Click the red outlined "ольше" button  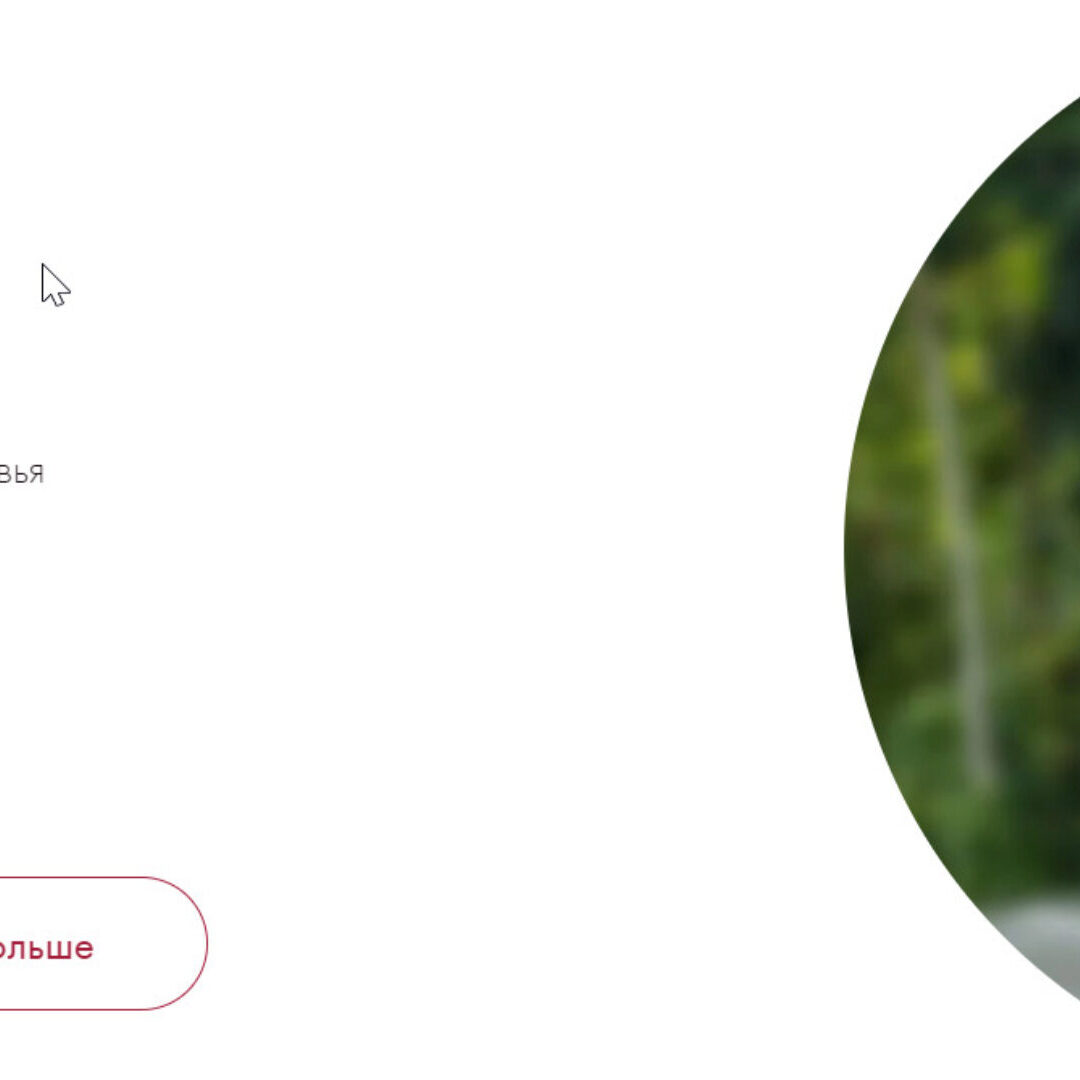[x=103, y=943]
